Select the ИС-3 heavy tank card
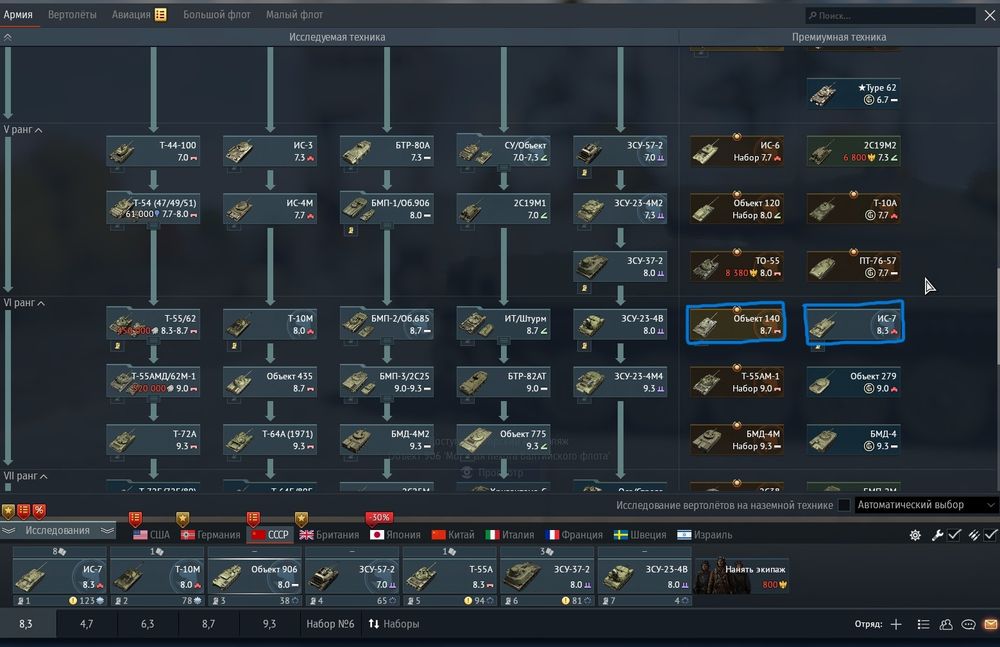Image resolution: width=1000 pixels, height=647 pixels. 270,151
